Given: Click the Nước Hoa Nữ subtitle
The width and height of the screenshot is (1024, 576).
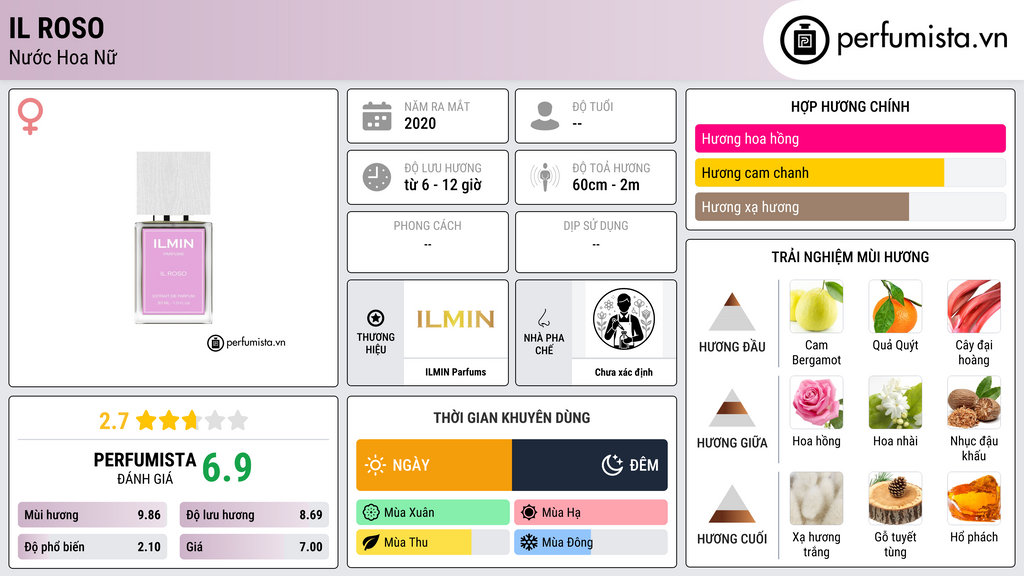Looking at the screenshot, I should click(63, 57).
